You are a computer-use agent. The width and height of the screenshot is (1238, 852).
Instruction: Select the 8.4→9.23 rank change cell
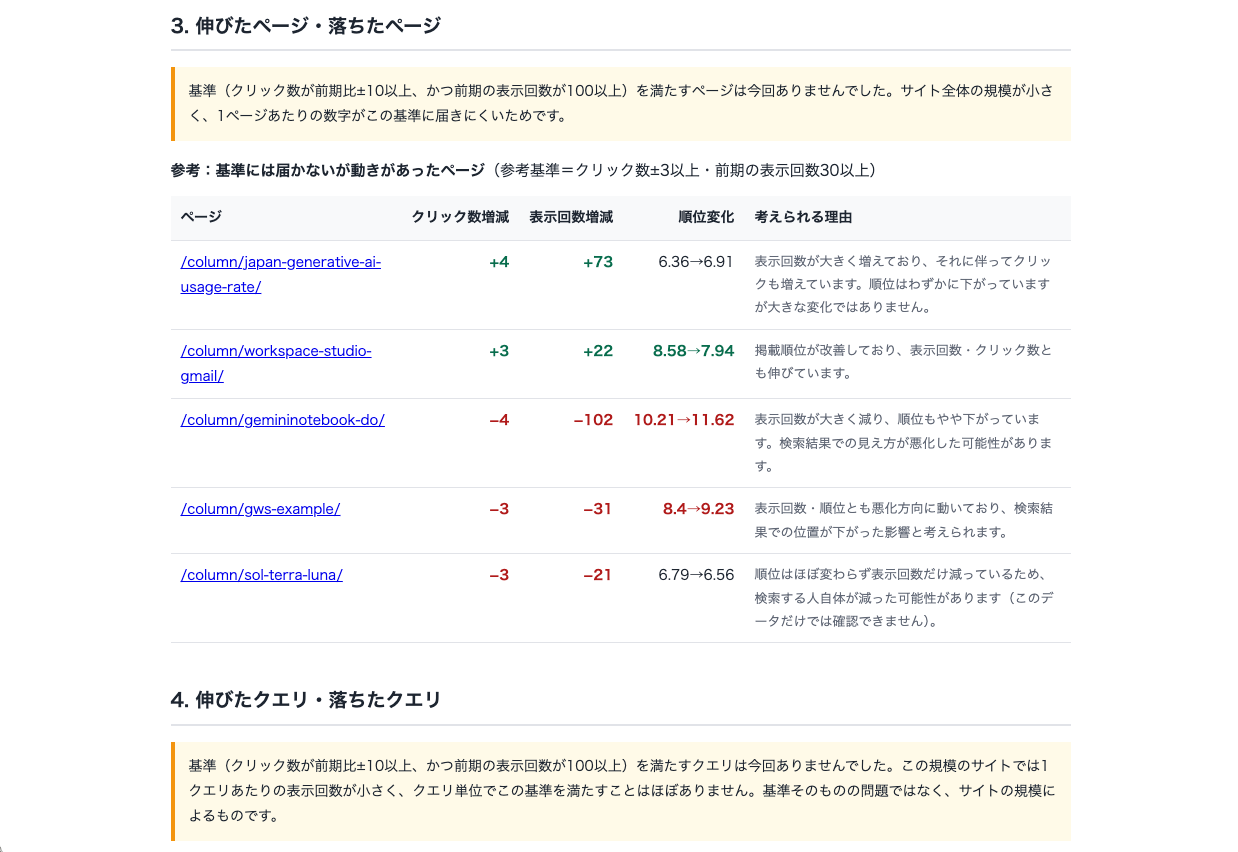pos(698,509)
